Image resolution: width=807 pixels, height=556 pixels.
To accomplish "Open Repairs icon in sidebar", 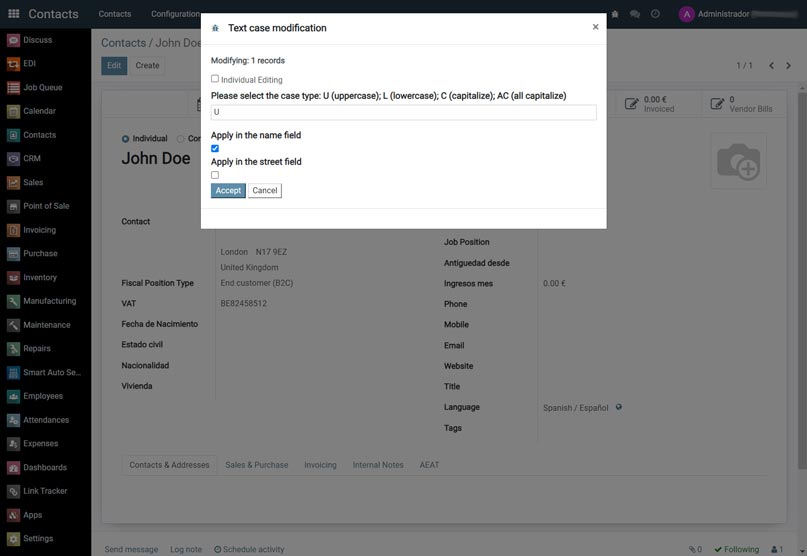I will coord(13,349).
